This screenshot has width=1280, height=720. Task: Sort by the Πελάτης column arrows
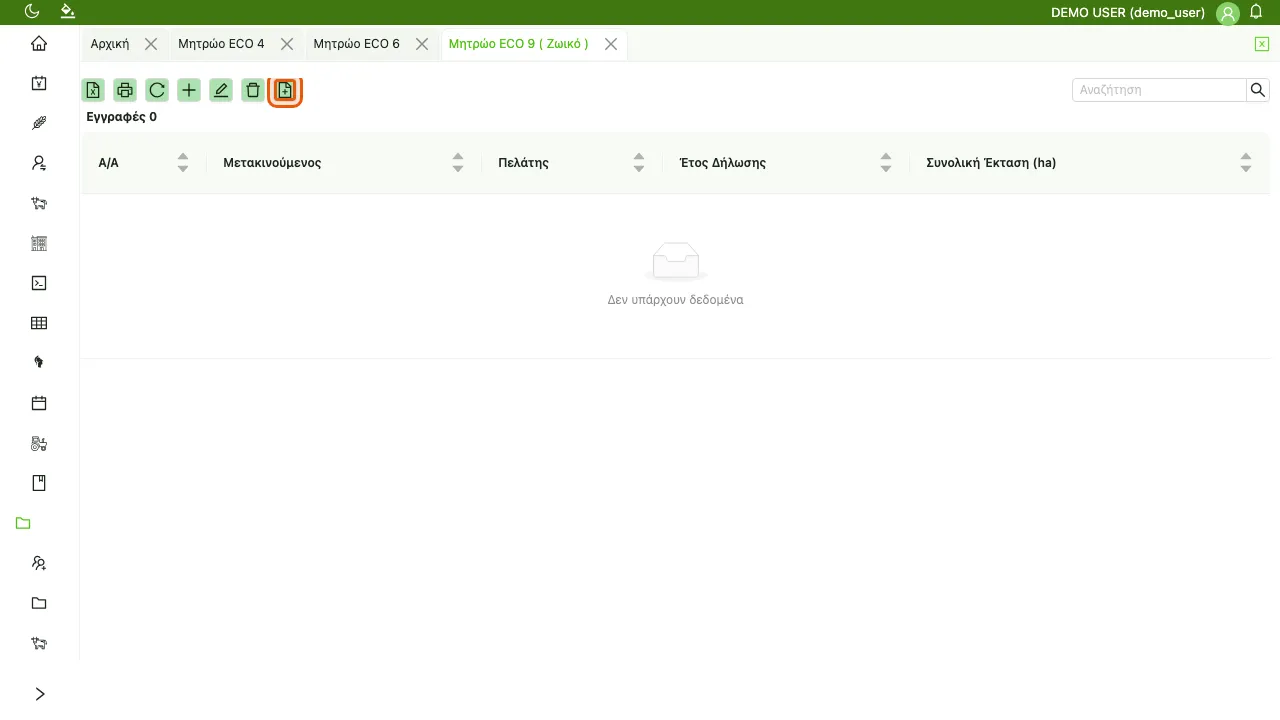coord(638,162)
